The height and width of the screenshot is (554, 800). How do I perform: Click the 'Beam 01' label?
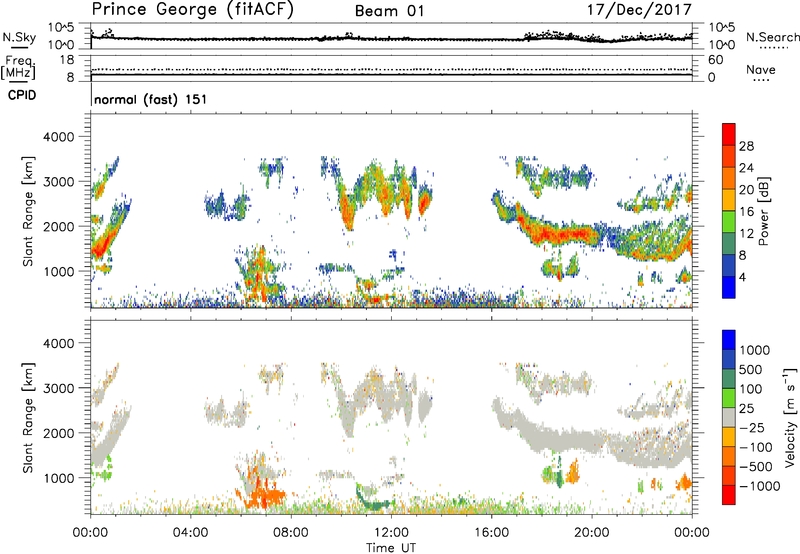389,11
